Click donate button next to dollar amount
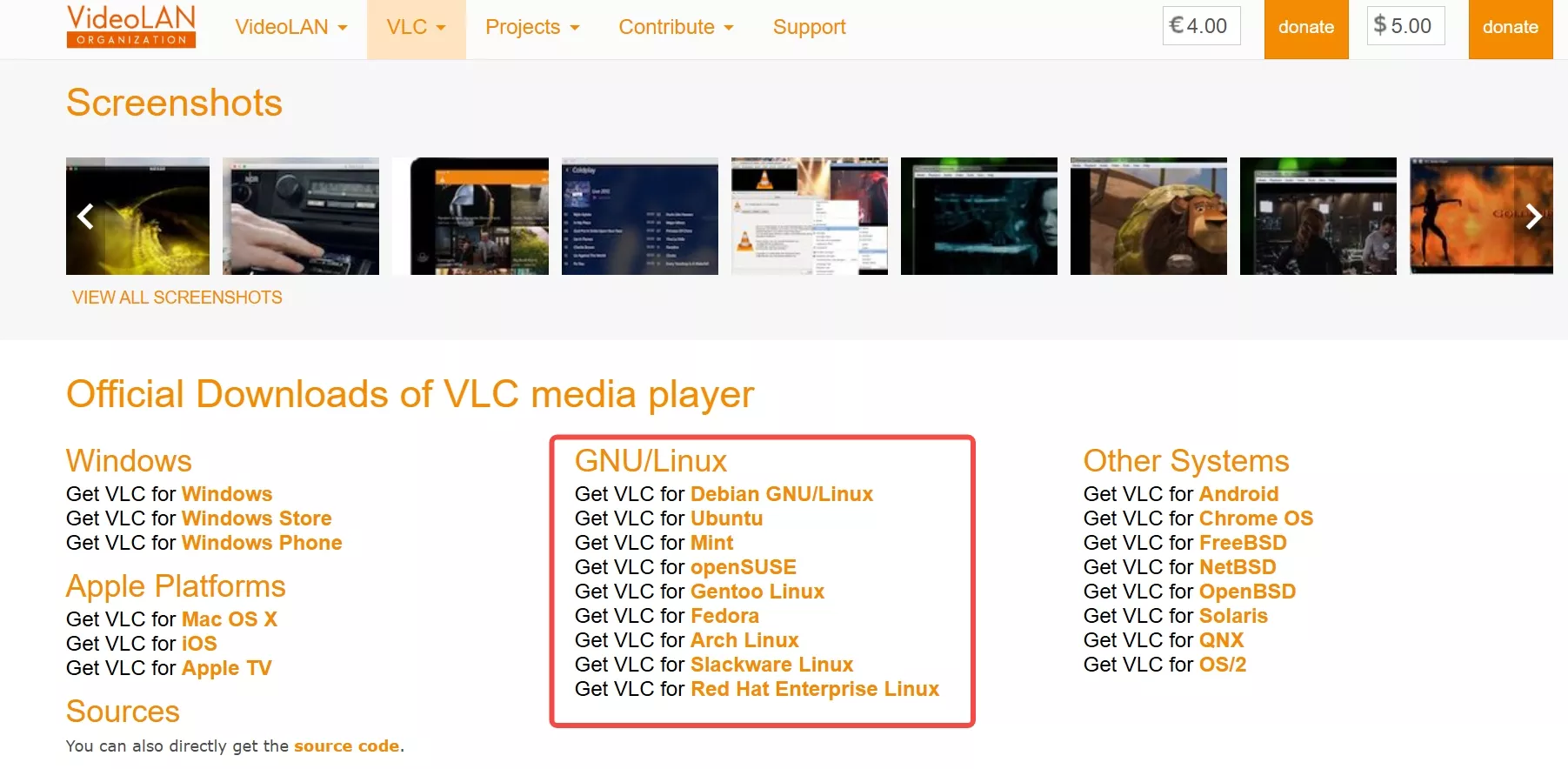The image size is (1568, 769). pos(1511,28)
